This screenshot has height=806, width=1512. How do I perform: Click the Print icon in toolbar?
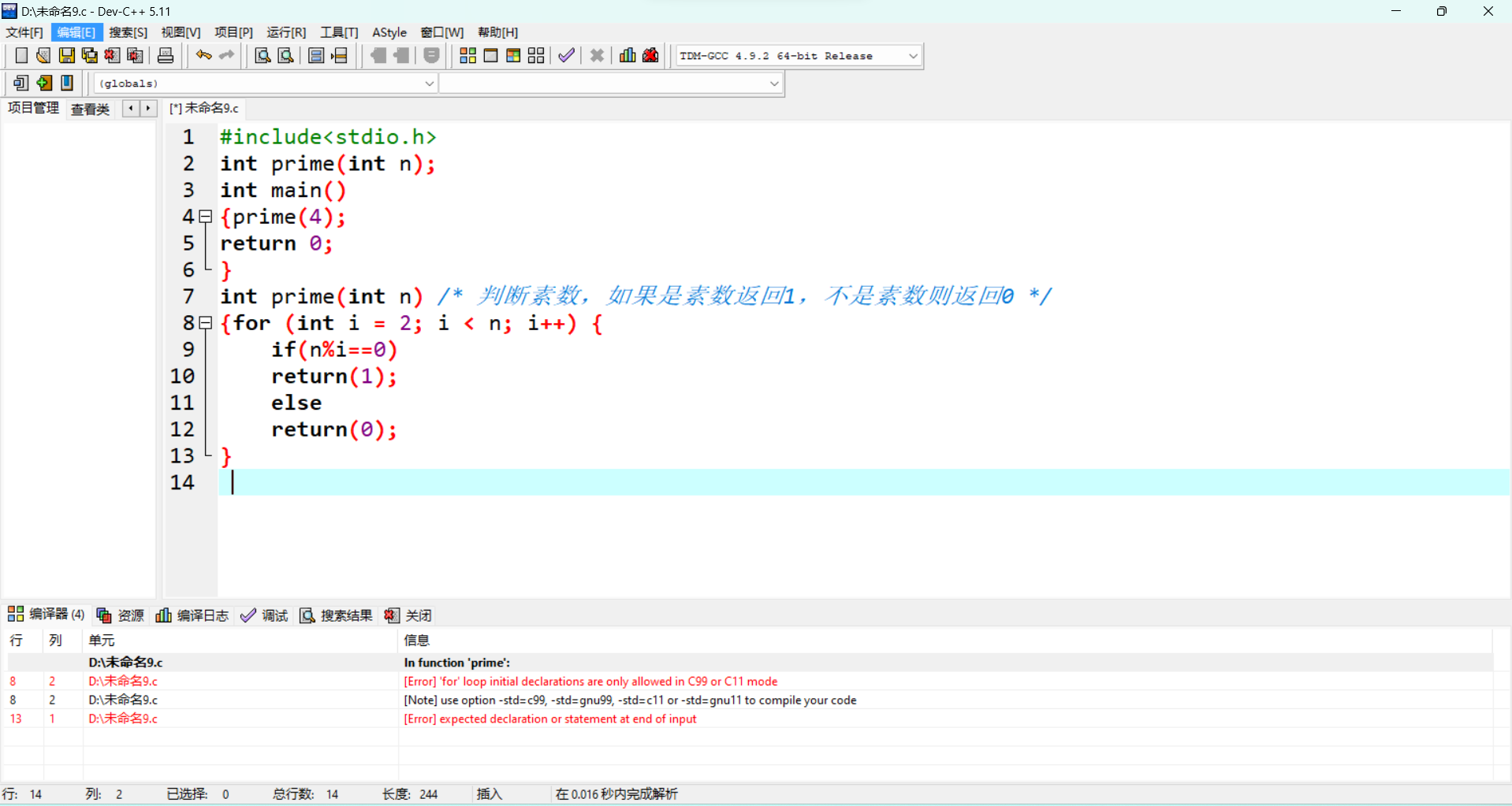click(x=166, y=55)
